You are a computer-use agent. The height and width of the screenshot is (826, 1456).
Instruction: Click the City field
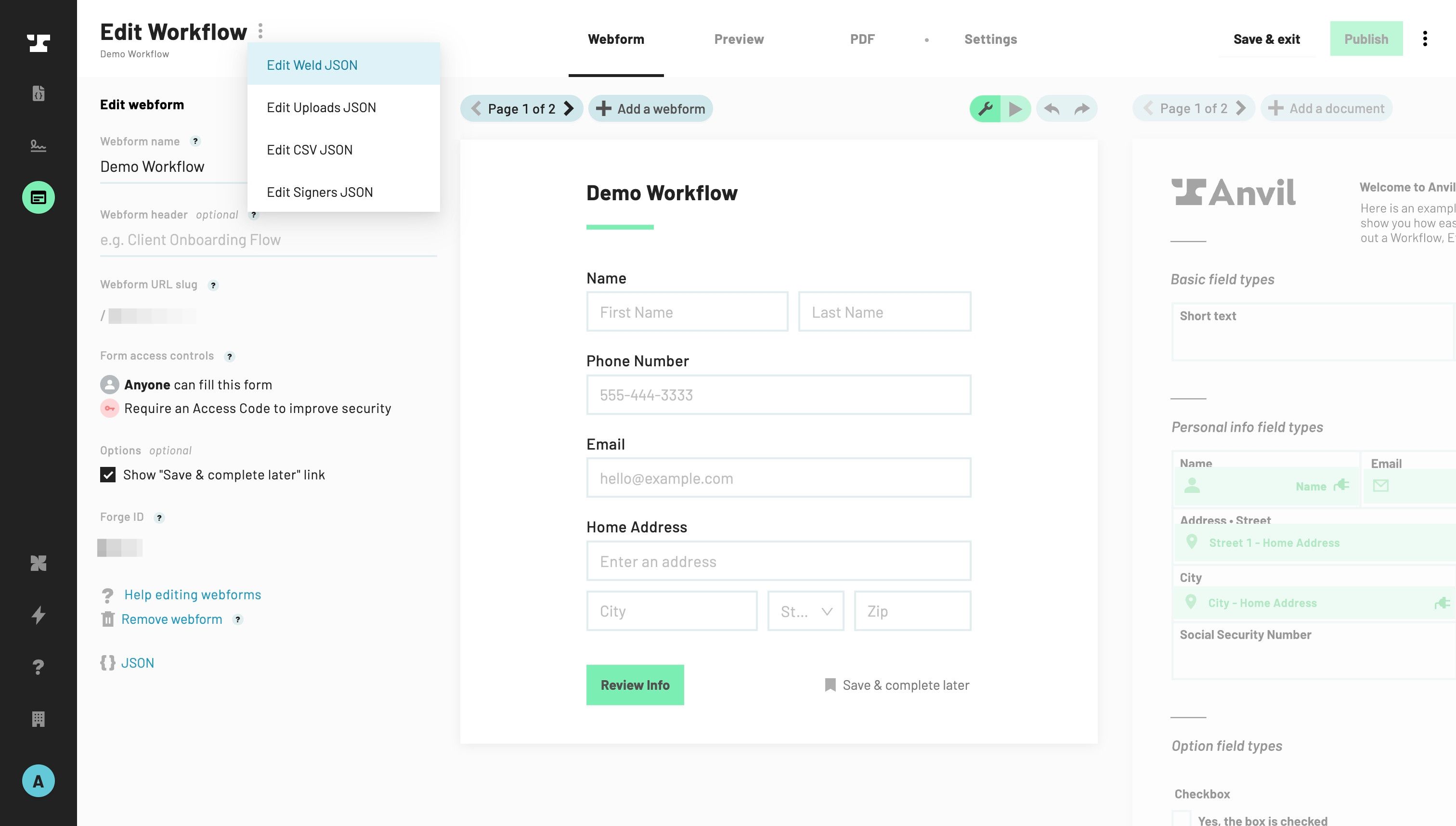point(672,611)
